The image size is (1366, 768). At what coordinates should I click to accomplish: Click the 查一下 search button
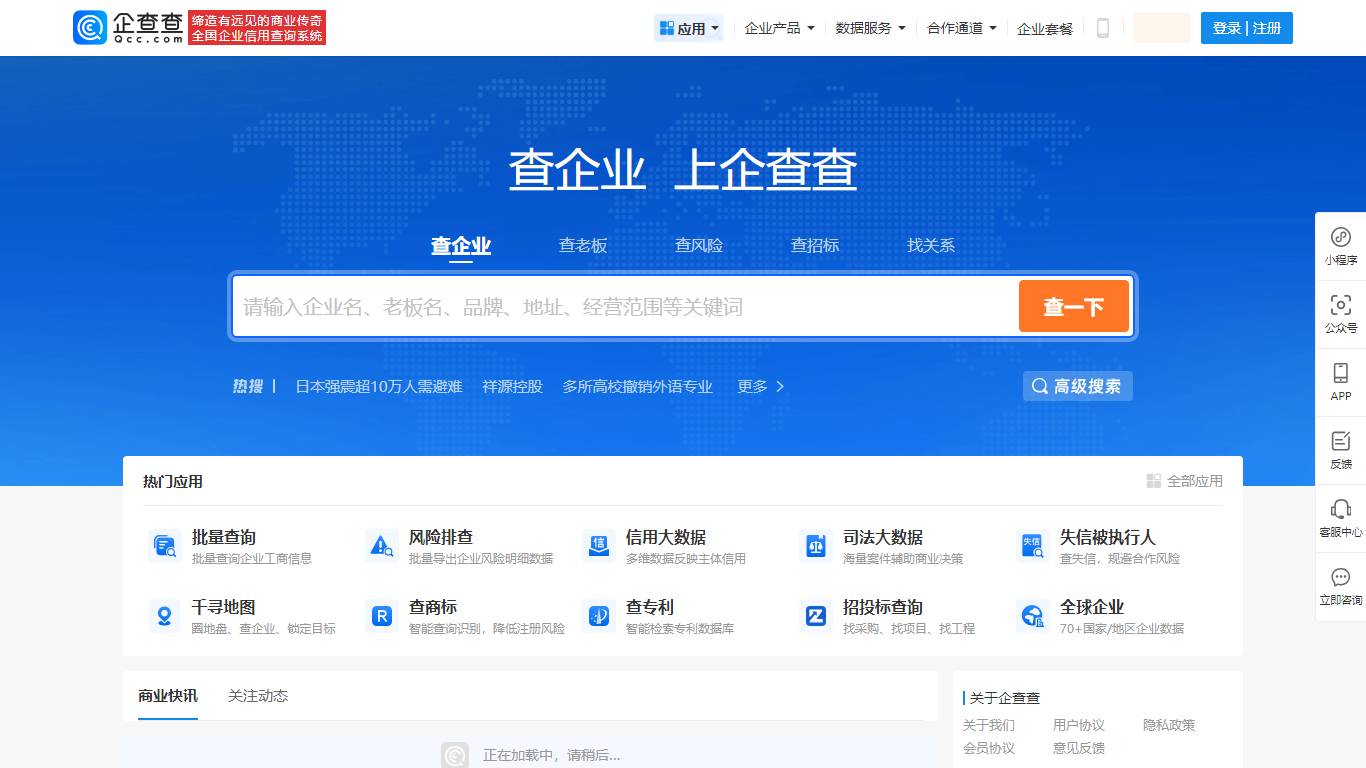[1074, 306]
